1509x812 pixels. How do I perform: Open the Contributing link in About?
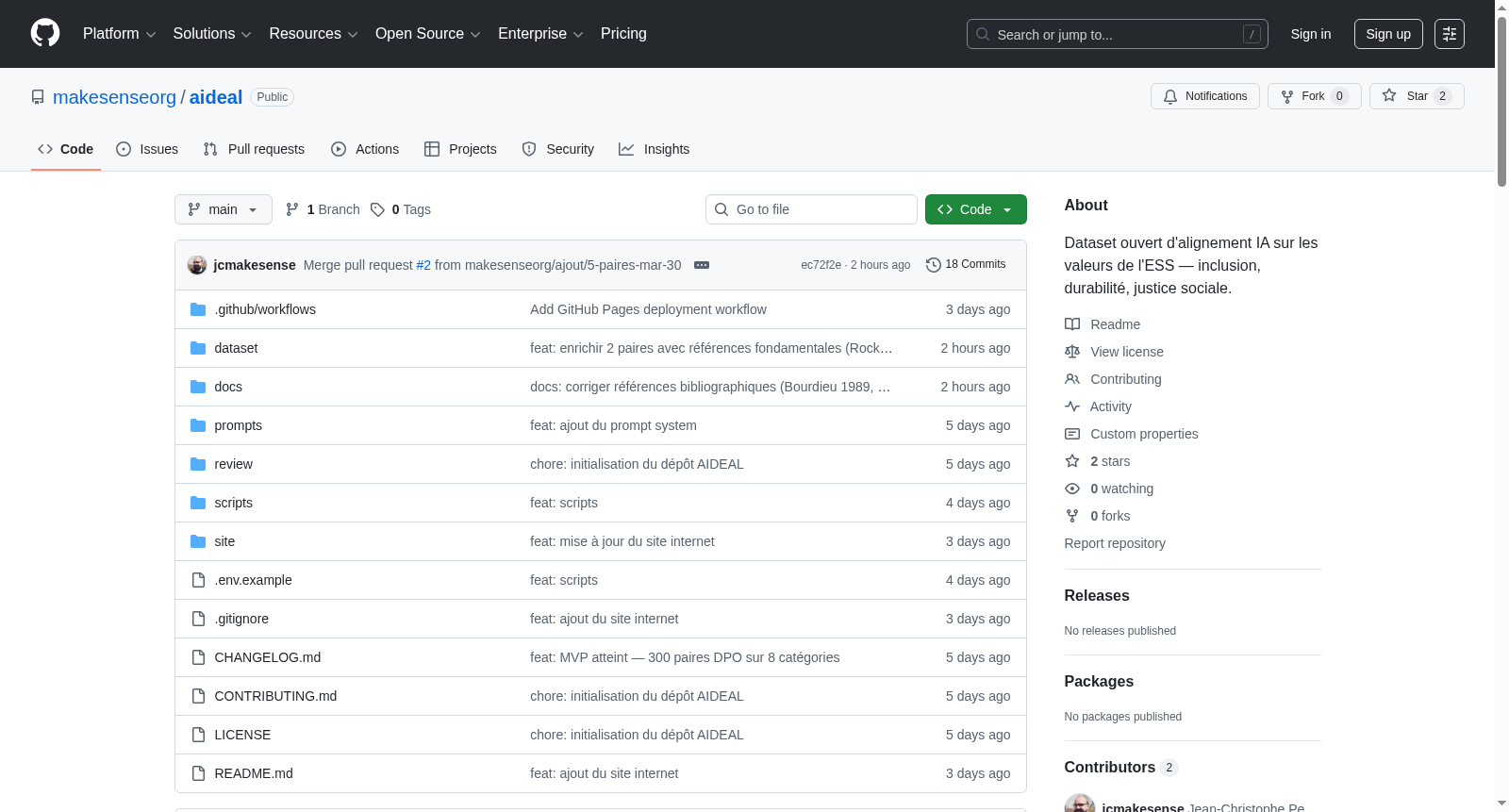(x=1126, y=379)
